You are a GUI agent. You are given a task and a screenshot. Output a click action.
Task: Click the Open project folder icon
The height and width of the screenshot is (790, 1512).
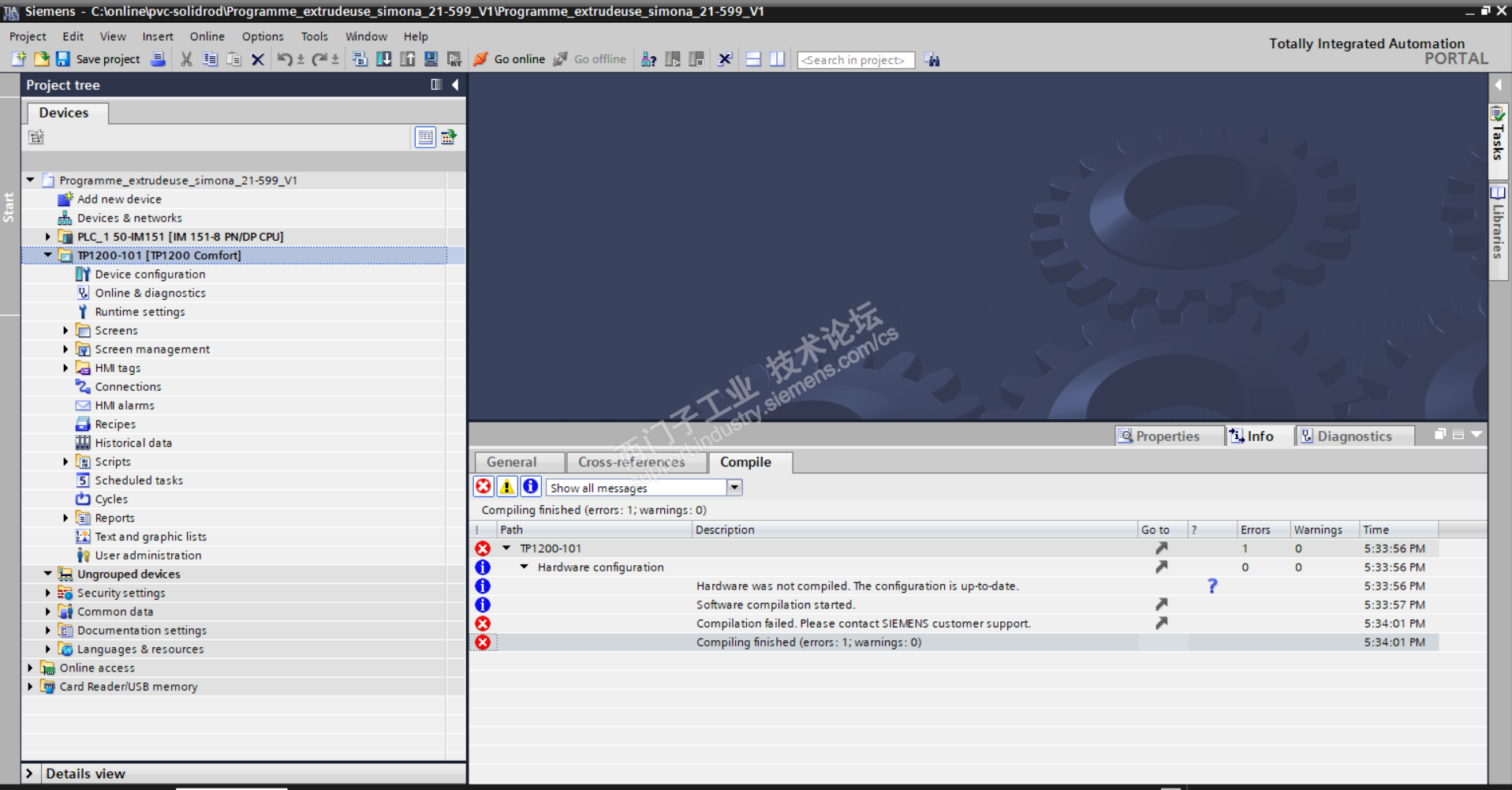pos(41,59)
